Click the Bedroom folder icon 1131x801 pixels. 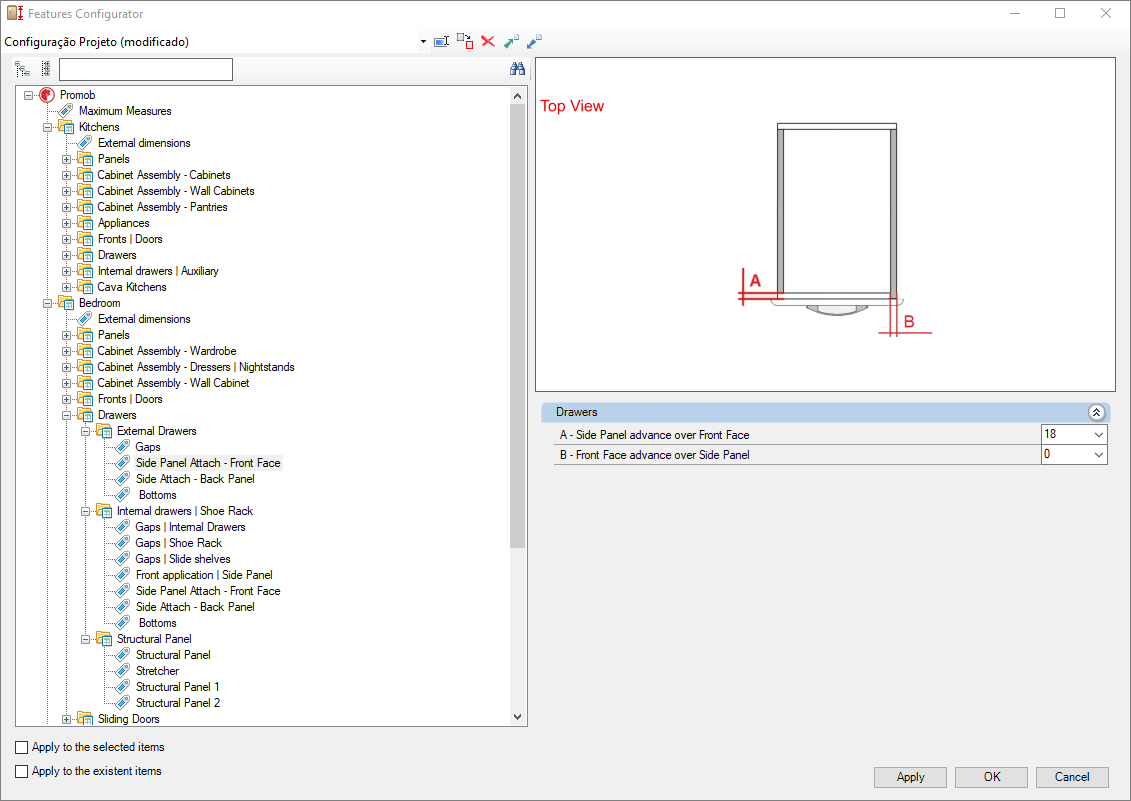pyautogui.click(x=66, y=303)
